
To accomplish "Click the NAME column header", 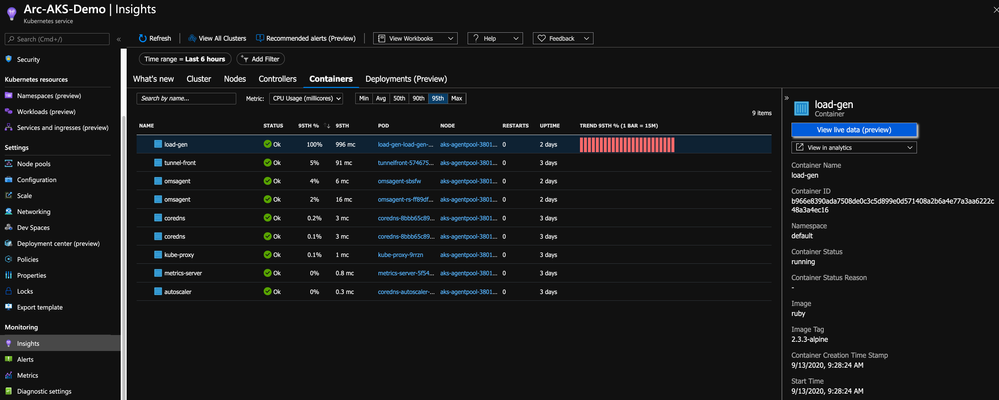I will click(146, 125).
